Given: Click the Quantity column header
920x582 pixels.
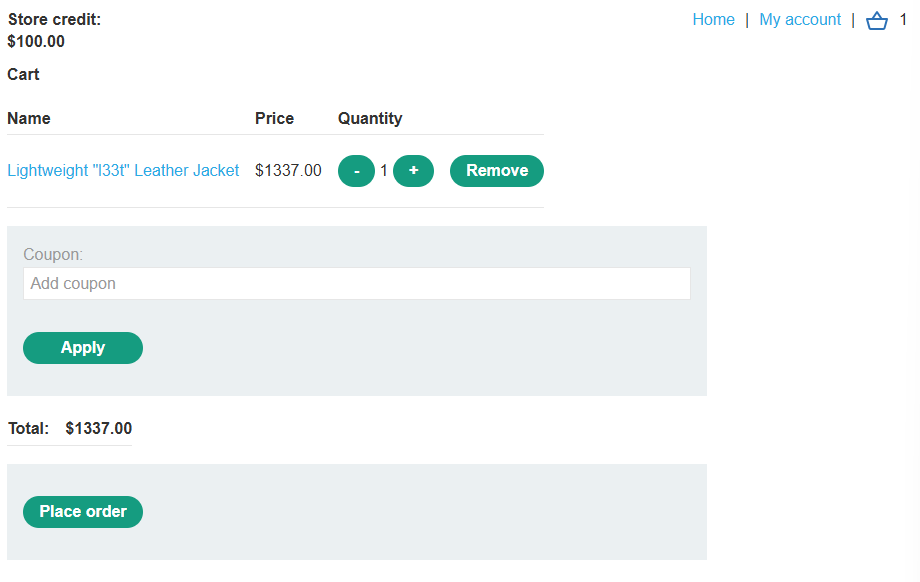Looking at the screenshot, I should click(370, 119).
